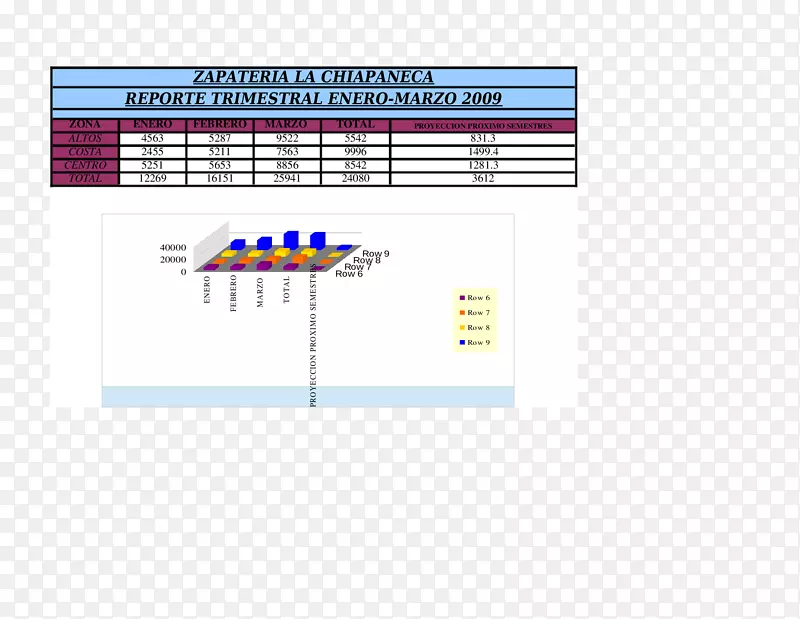The image size is (800, 619).
Task: Select the total cell 12269
Action: pos(152,178)
